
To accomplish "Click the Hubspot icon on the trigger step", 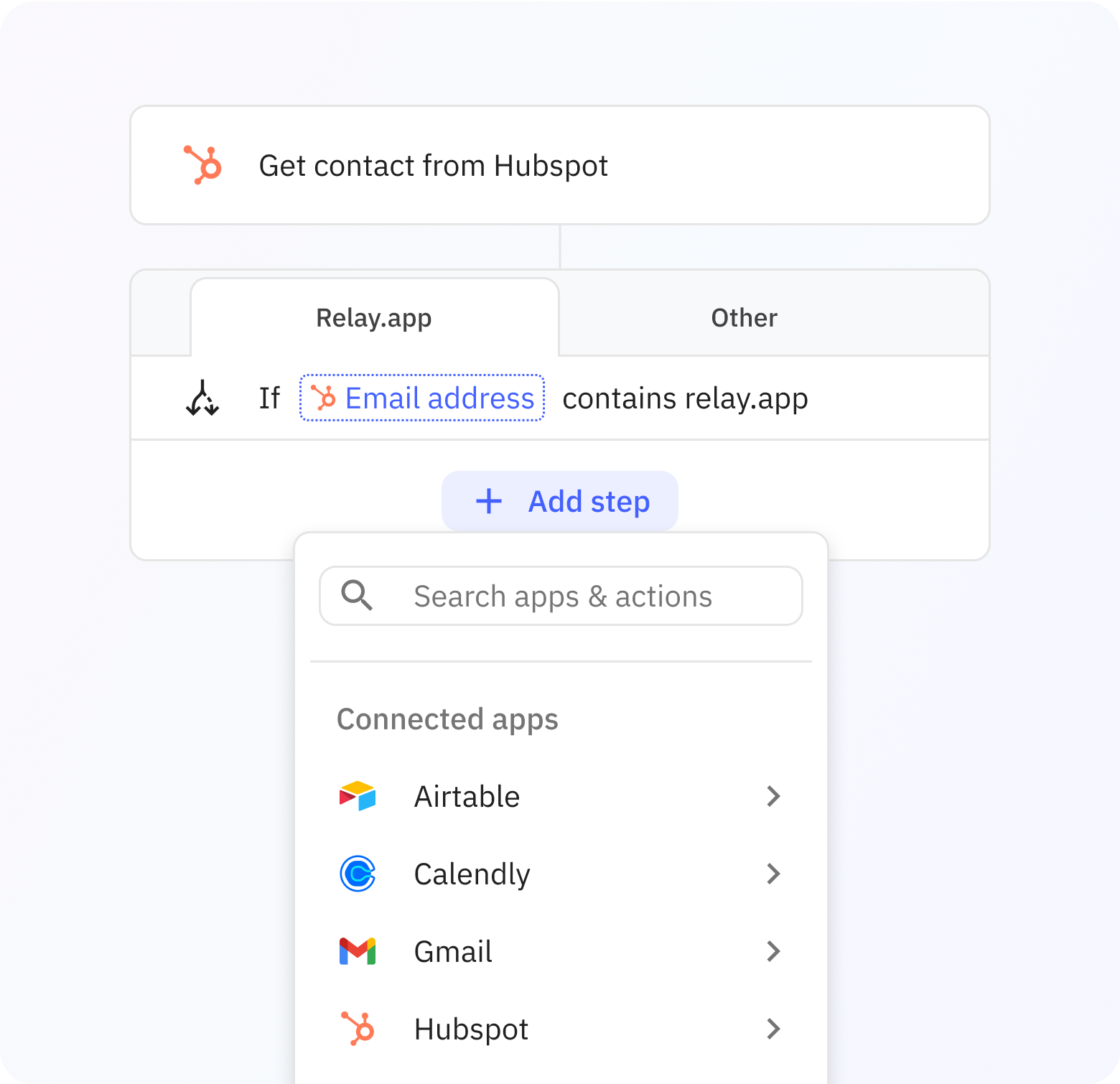I will coord(203,165).
